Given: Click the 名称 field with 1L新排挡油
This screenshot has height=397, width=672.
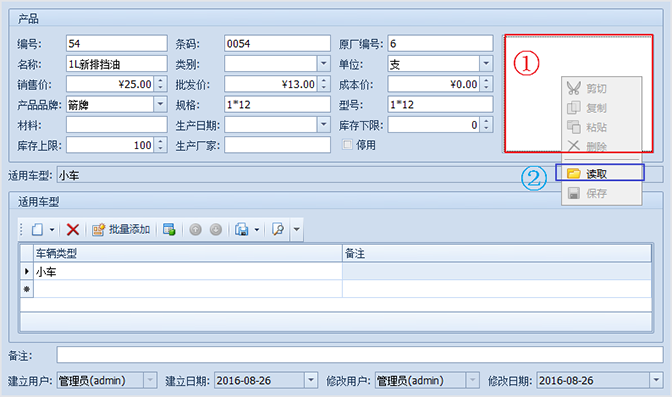Looking at the screenshot, I should (x=117, y=64).
